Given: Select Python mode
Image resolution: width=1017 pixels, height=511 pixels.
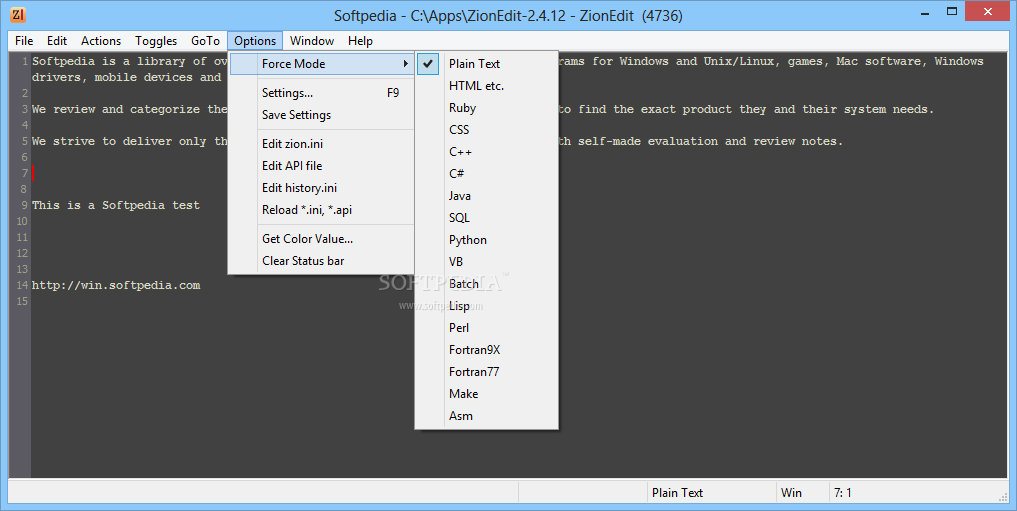Looking at the screenshot, I should [x=486, y=240].
